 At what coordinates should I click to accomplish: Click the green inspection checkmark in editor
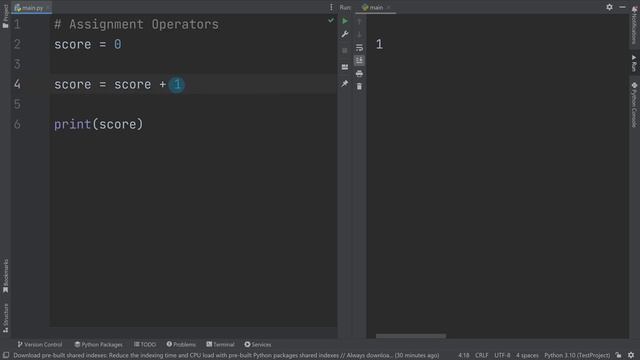[x=331, y=20]
